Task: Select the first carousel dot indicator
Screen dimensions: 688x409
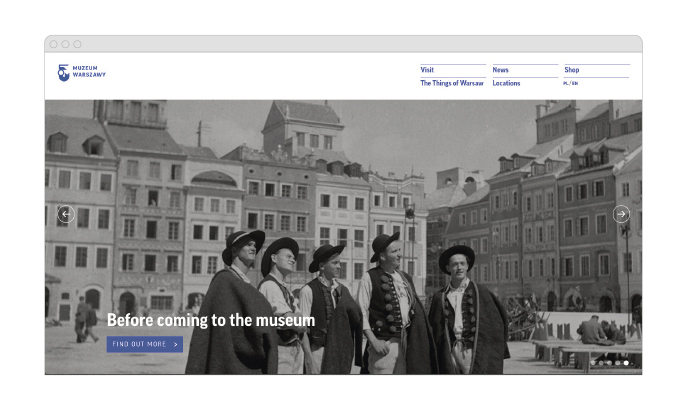Action: (593, 363)
